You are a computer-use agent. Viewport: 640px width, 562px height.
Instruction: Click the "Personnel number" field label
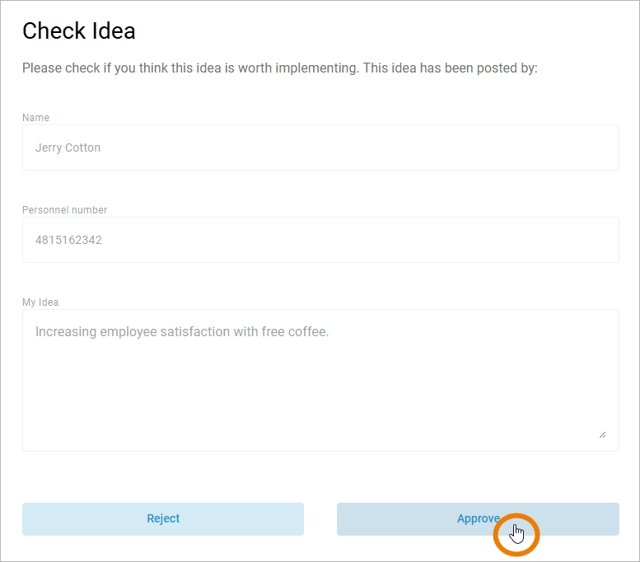(x=65, y=210)
